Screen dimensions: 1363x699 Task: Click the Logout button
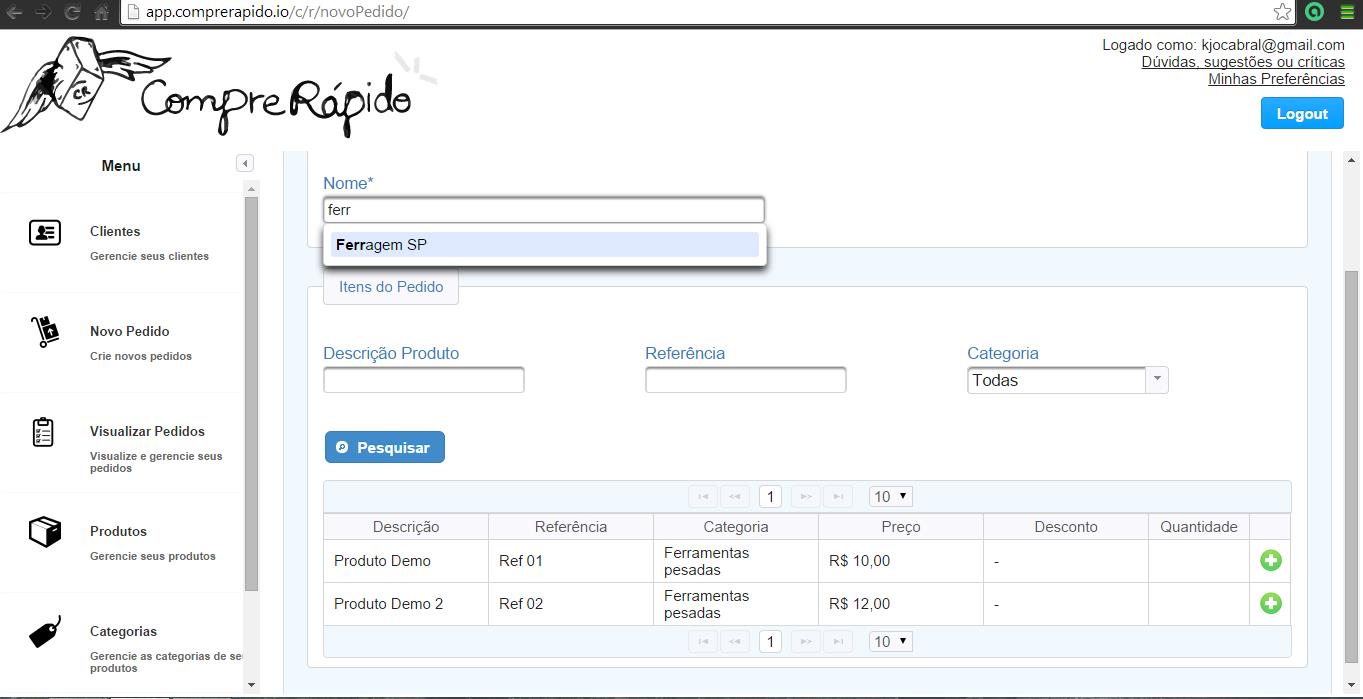1302,114
